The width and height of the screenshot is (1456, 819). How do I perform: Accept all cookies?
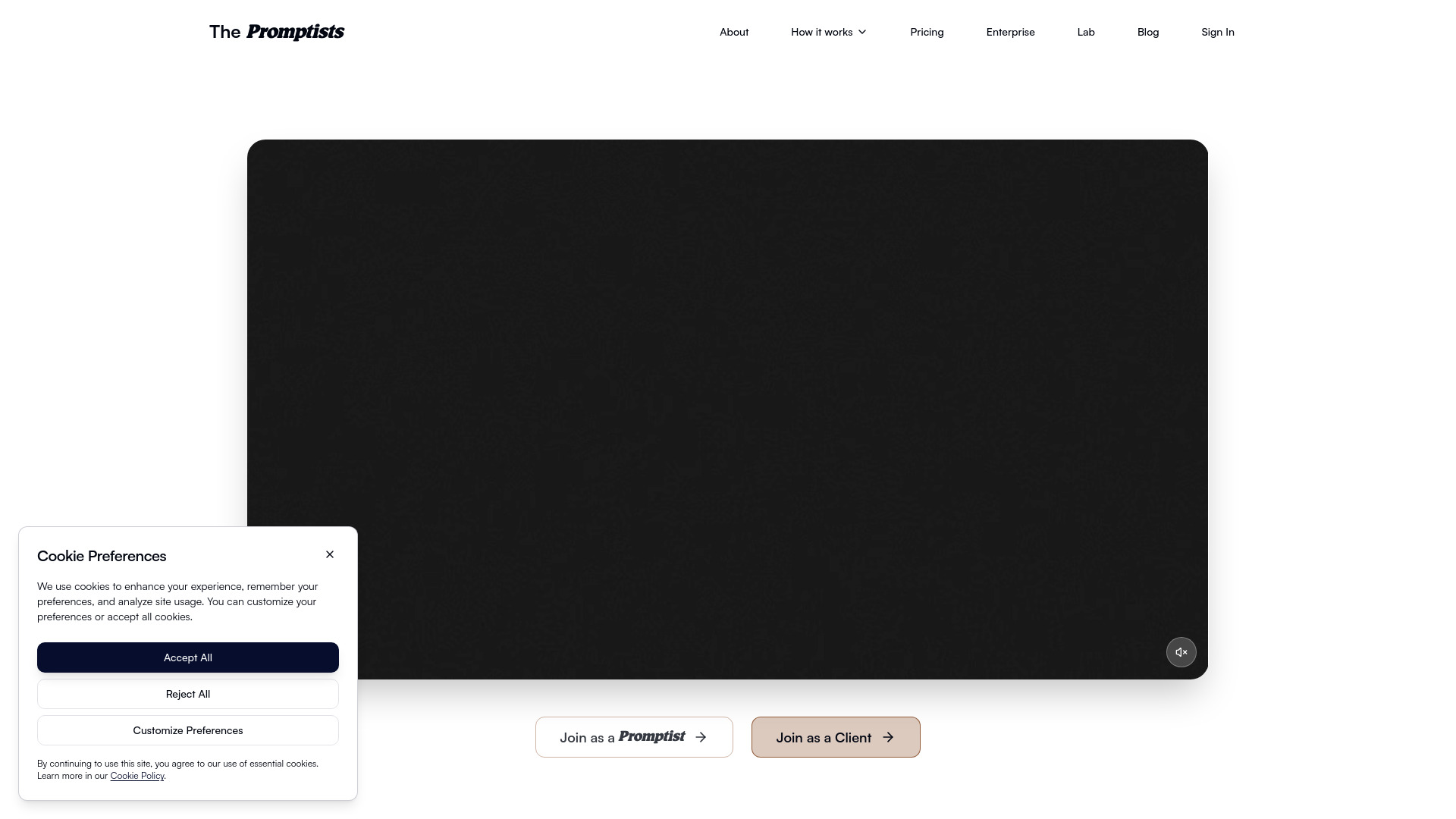(188, 657)
